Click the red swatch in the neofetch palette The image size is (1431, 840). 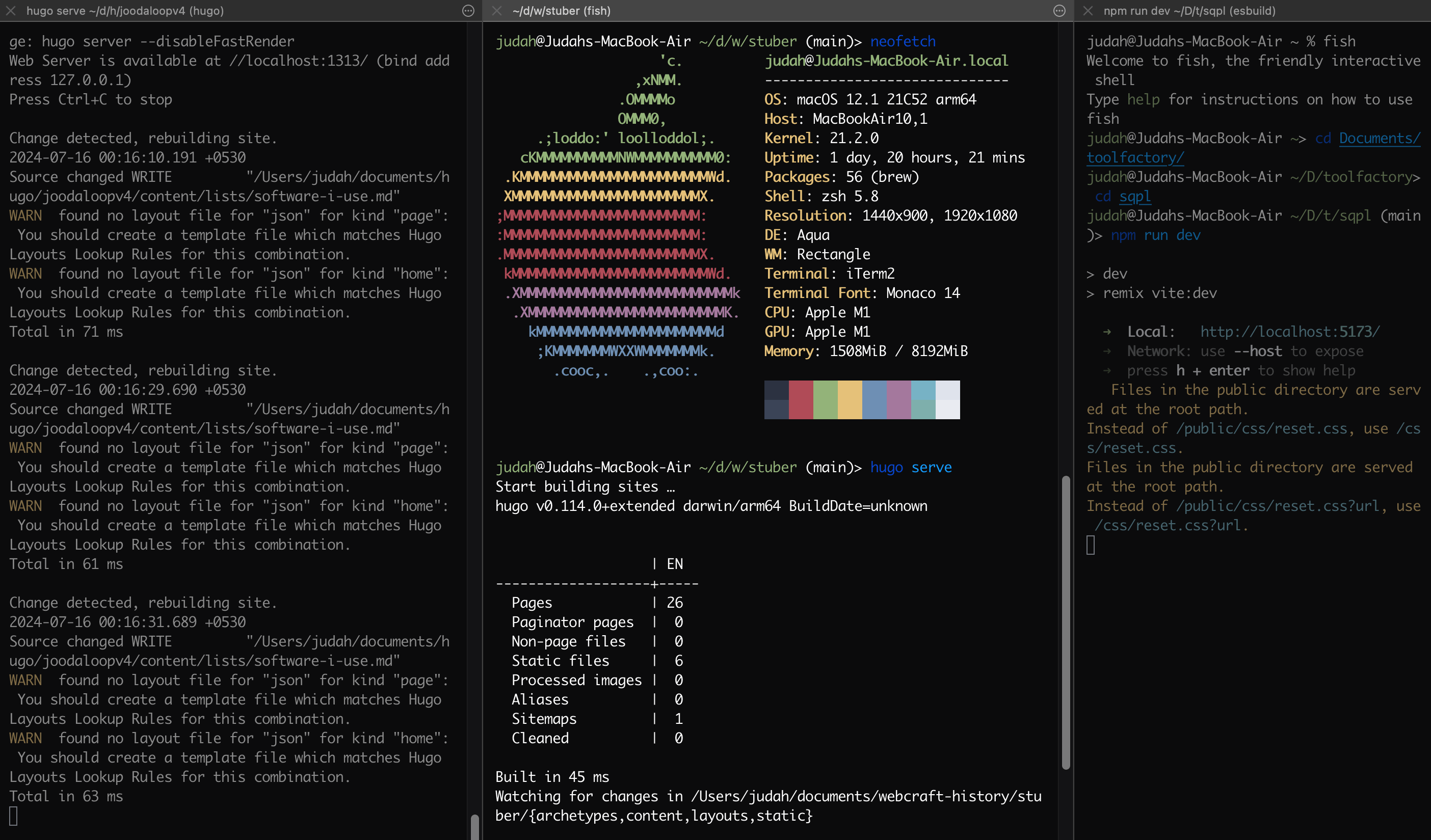(801, 399)
